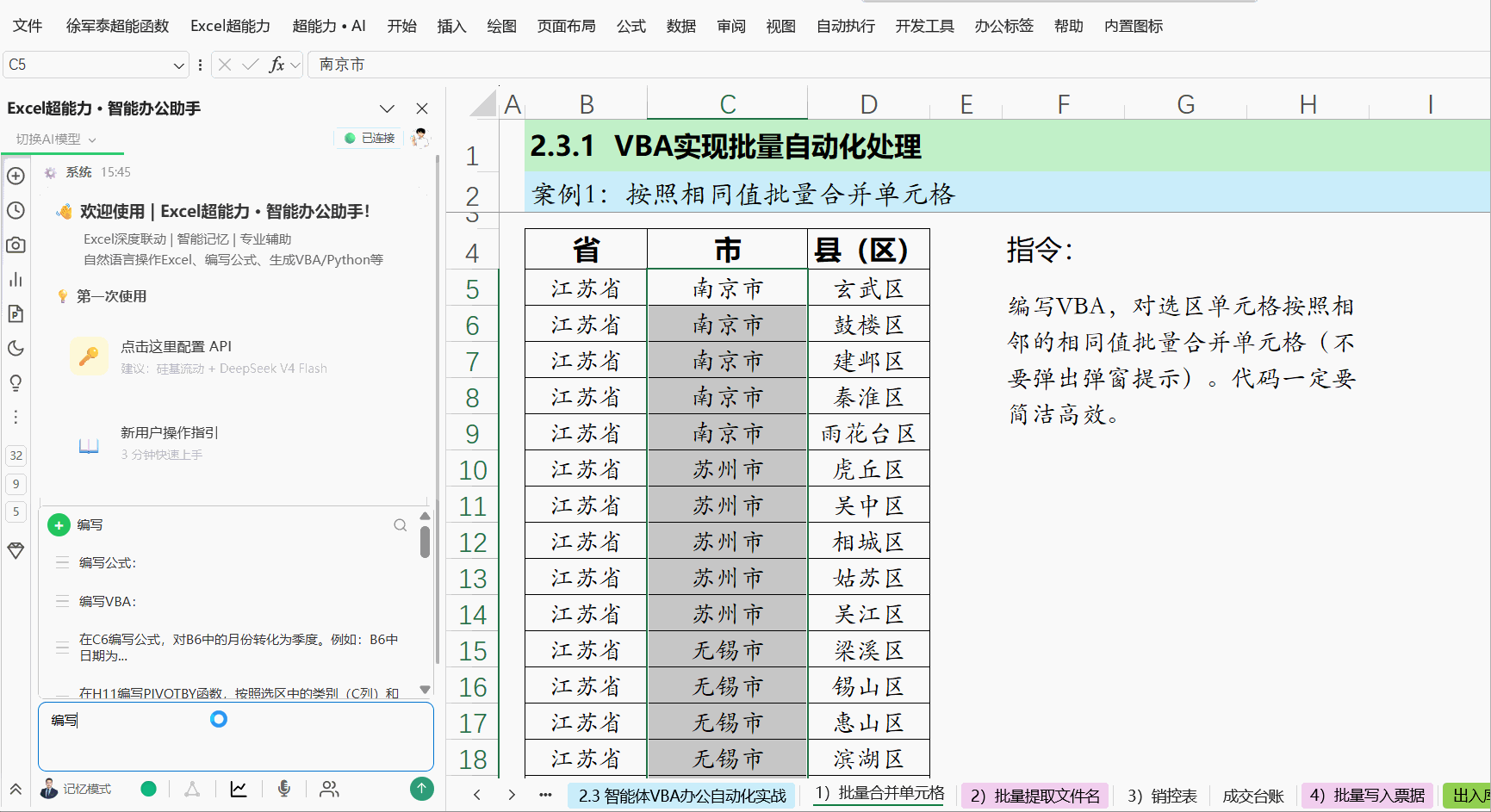Switch to sheet tab 2) 批量提取文件名
This screenshot has width=1491, height=812.
[x=1035, y=796]
